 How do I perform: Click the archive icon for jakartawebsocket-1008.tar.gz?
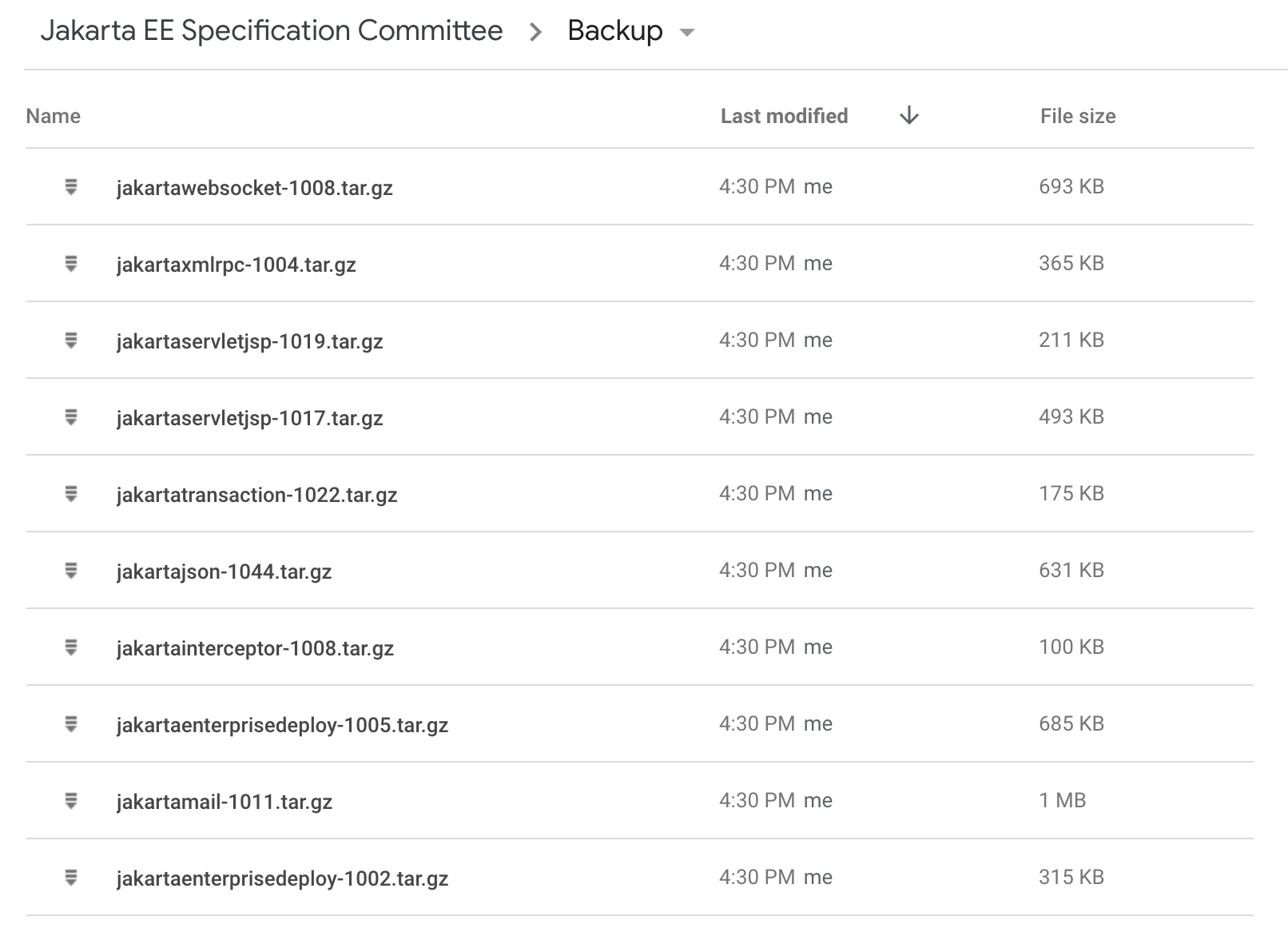click(x=71, y=187)
